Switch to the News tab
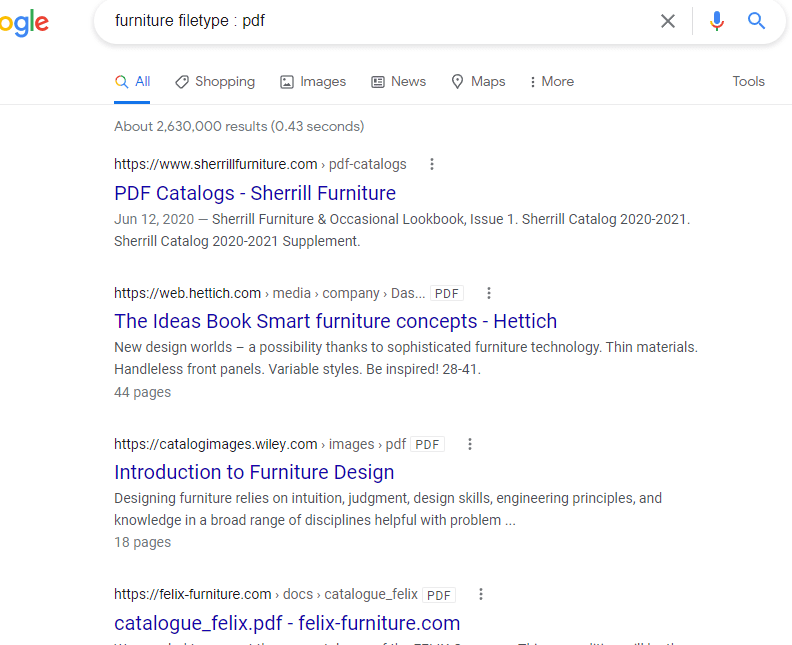Viewport: 792px width, 645px height. [x=399, y=82]
